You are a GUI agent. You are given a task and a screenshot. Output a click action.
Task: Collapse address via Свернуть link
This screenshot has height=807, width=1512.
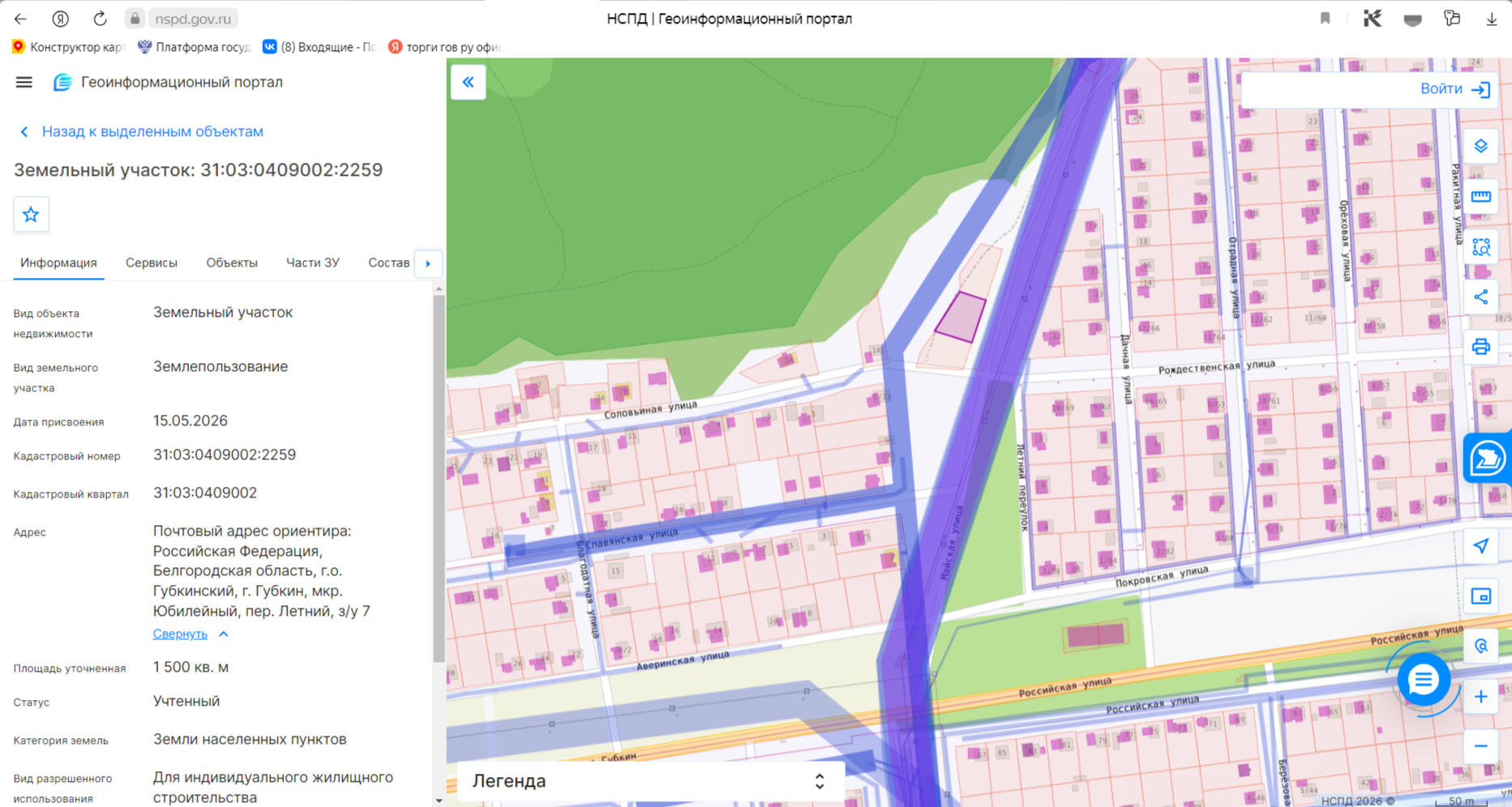point(180,634)
